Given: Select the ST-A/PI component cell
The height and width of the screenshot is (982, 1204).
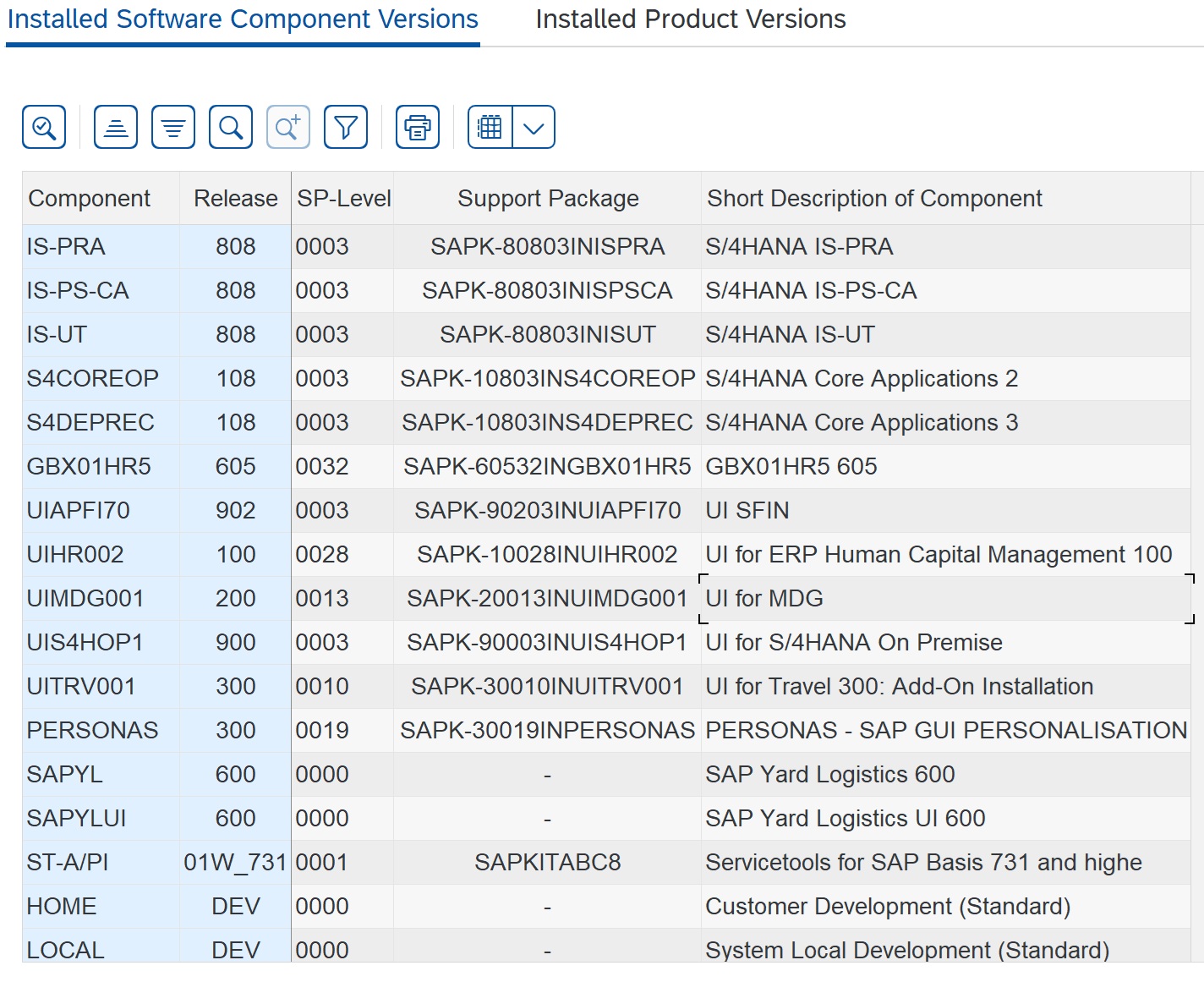Looking at the screenshot, I should click(x=101, y=862).
